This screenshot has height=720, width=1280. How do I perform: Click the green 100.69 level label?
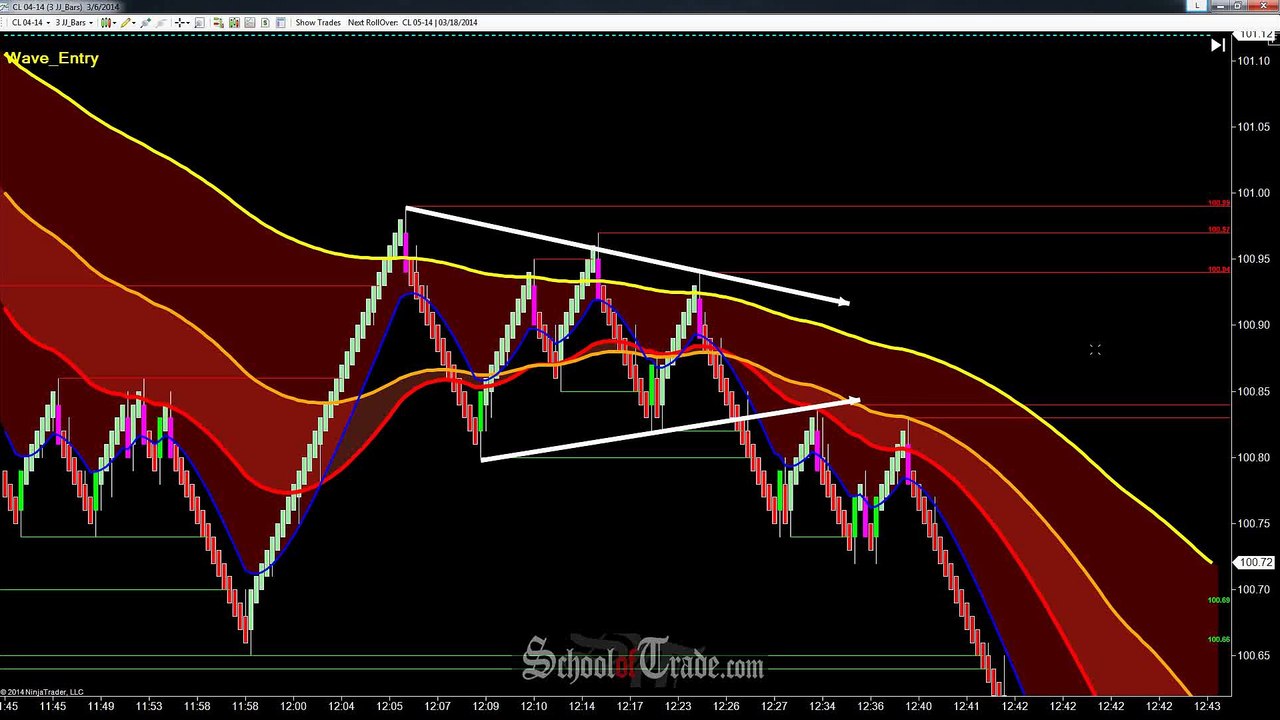1219,600
